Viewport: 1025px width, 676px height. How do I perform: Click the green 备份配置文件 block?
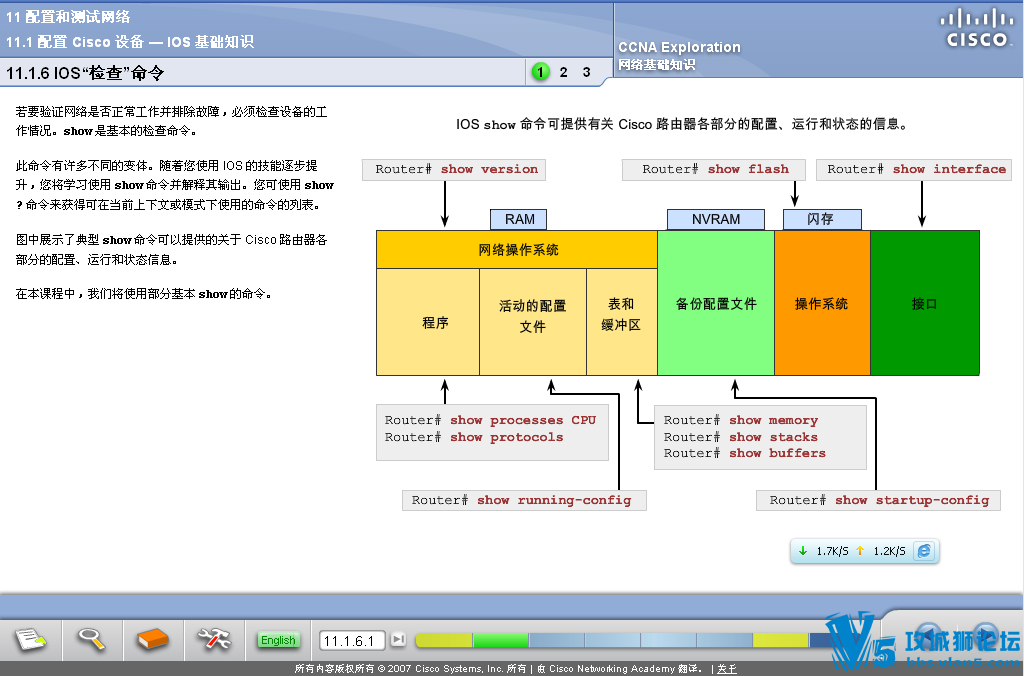pos(716,303)
